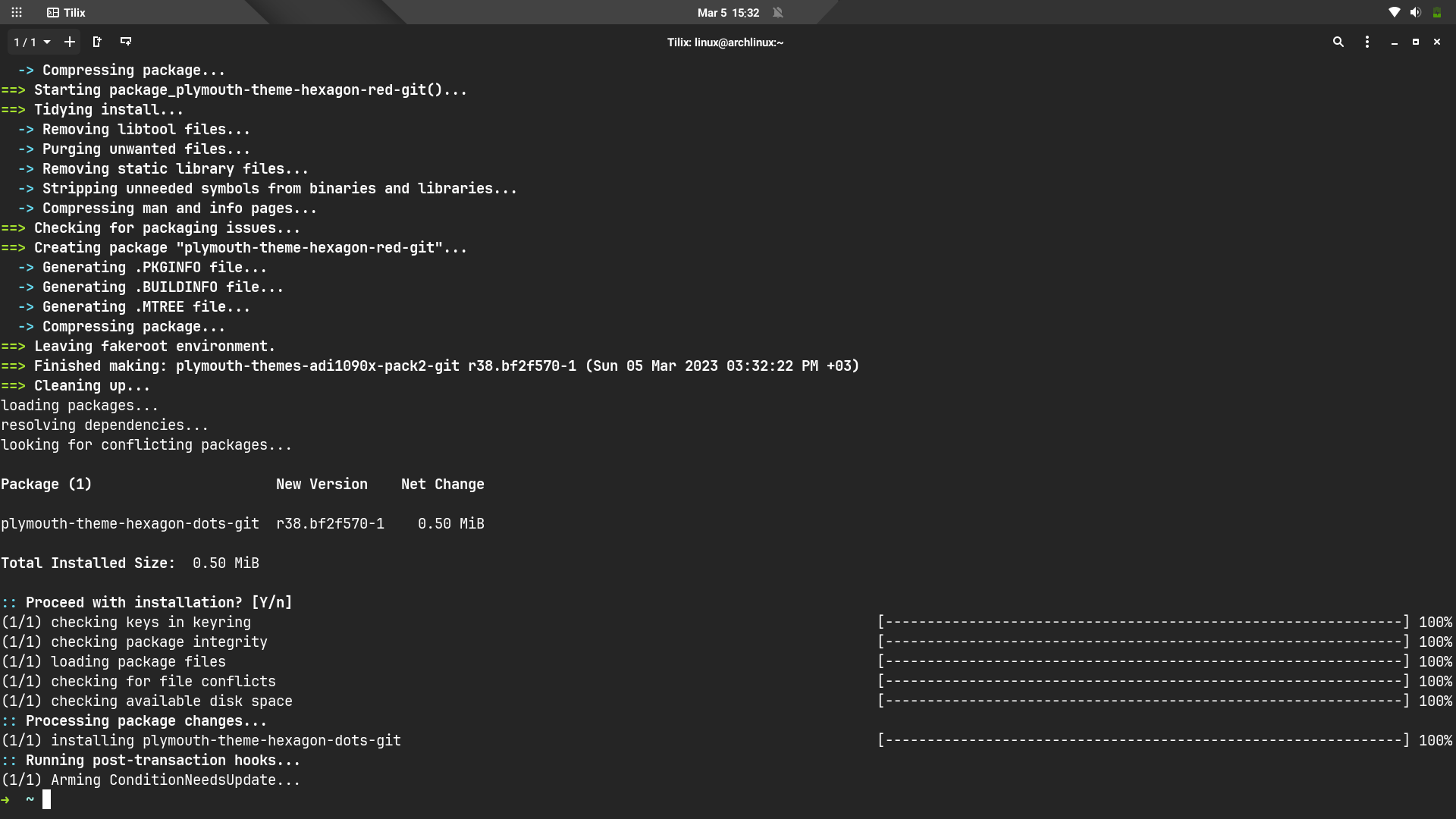Image resolution: width=1456 pixels, height=819 pixels.
Task: Click the window title linux@archlinux
Action: [x=725, y=42]
